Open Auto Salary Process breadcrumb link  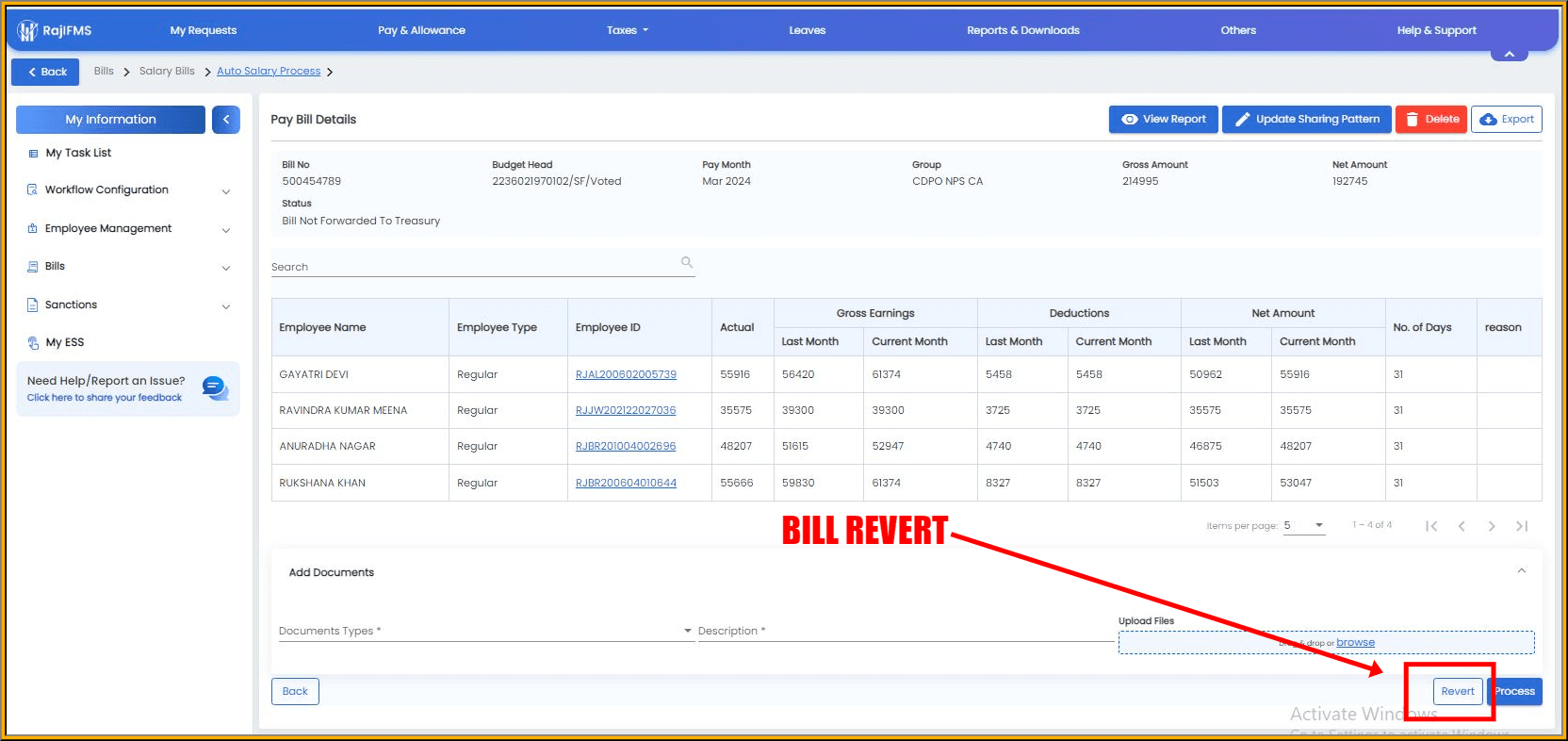tap(269, 71)
